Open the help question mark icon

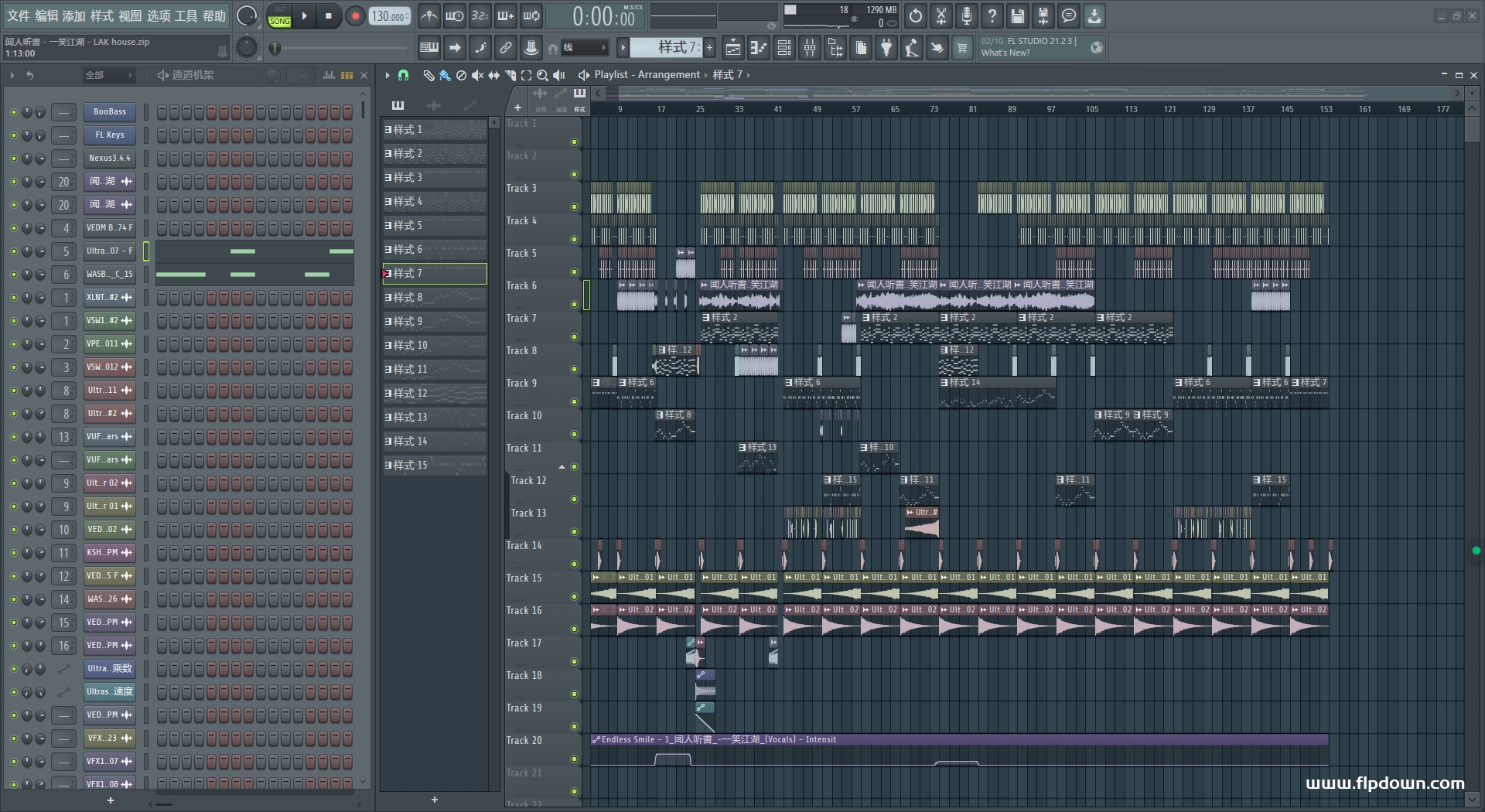click(992, 15)
